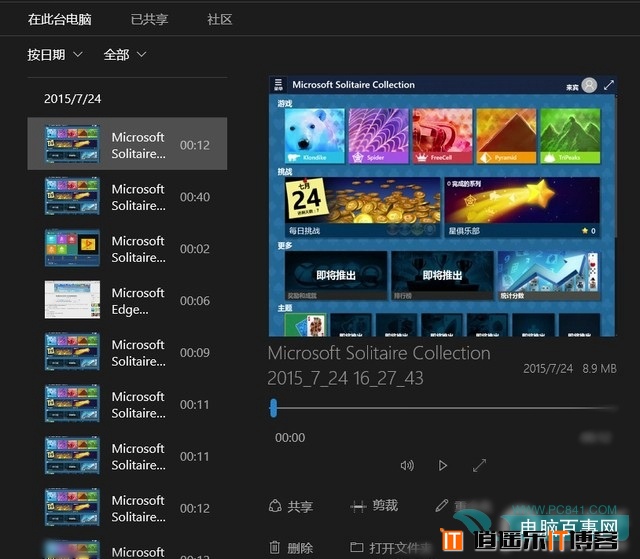Select the Microsoft Solitaire clip in the highlighted row
The width and height of the screenshot is (640, 559).
click(127, 144)
